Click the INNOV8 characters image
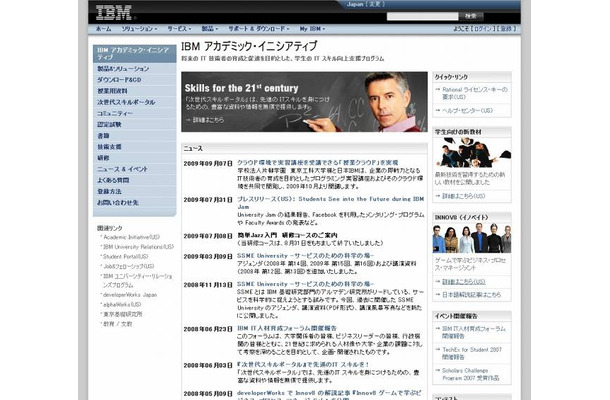This screenshot has height=400, width=610. [472, 238]
